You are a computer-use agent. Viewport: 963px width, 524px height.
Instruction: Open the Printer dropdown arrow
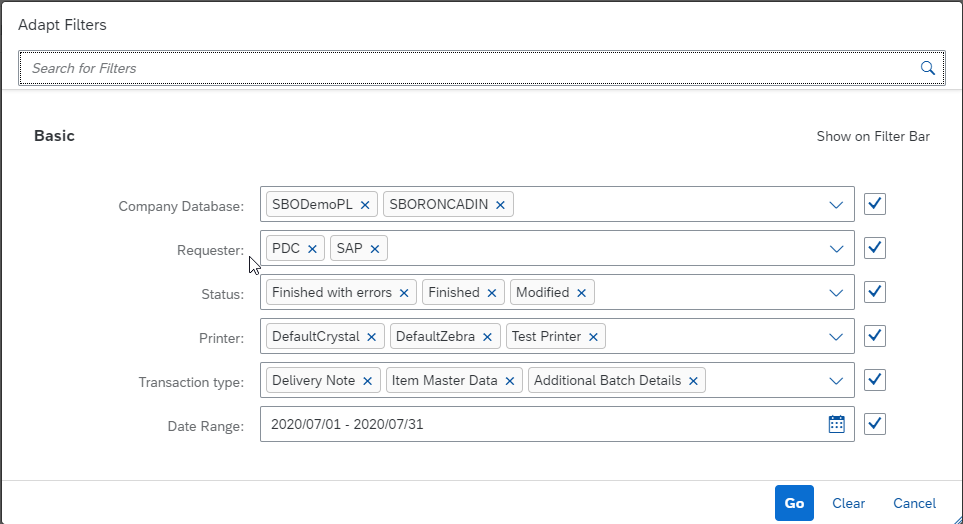(x=836, y=337)
